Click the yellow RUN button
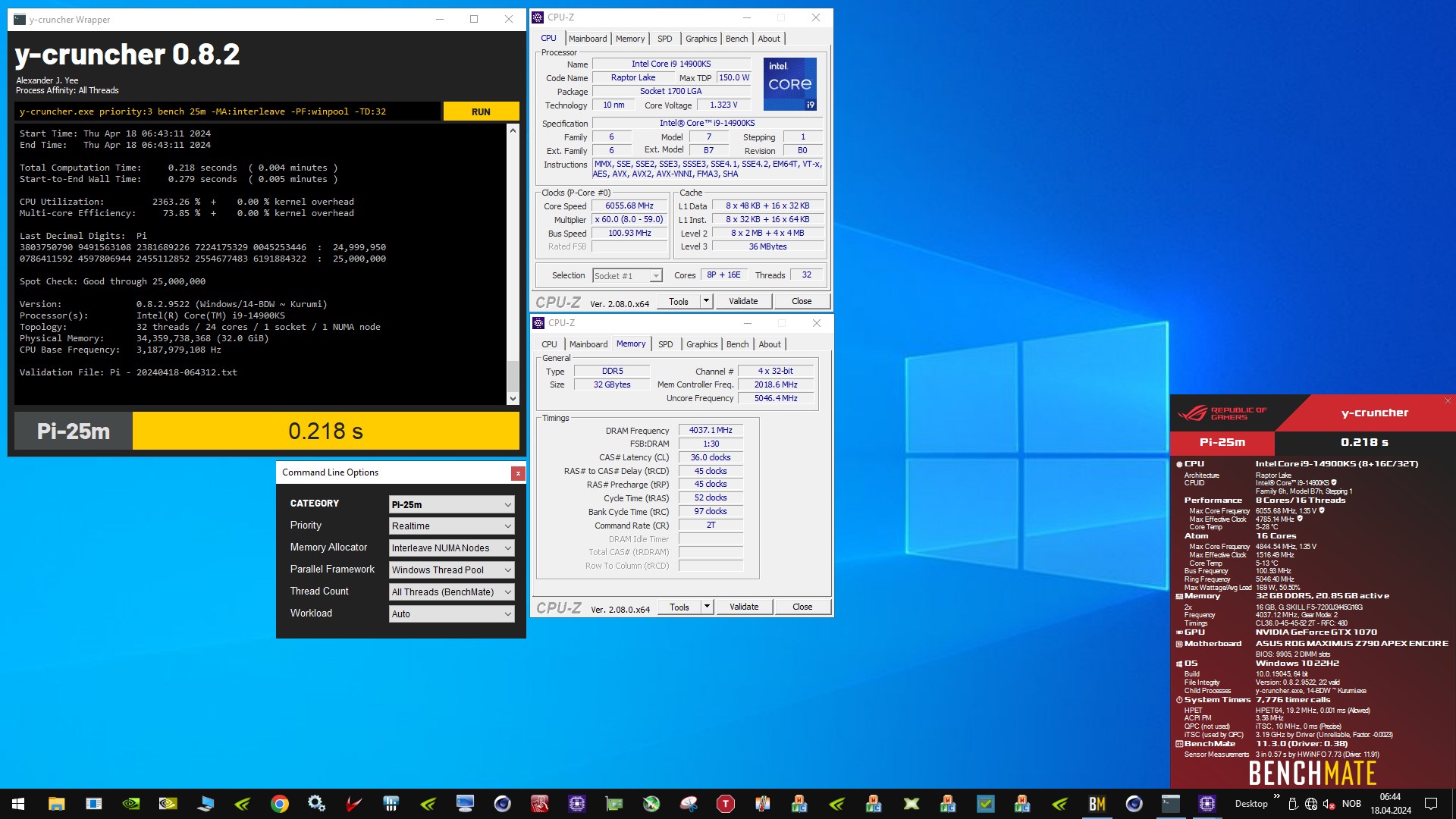Viewport: 1456px width, 819px height. pyautogui.click(x=481, y=111)
